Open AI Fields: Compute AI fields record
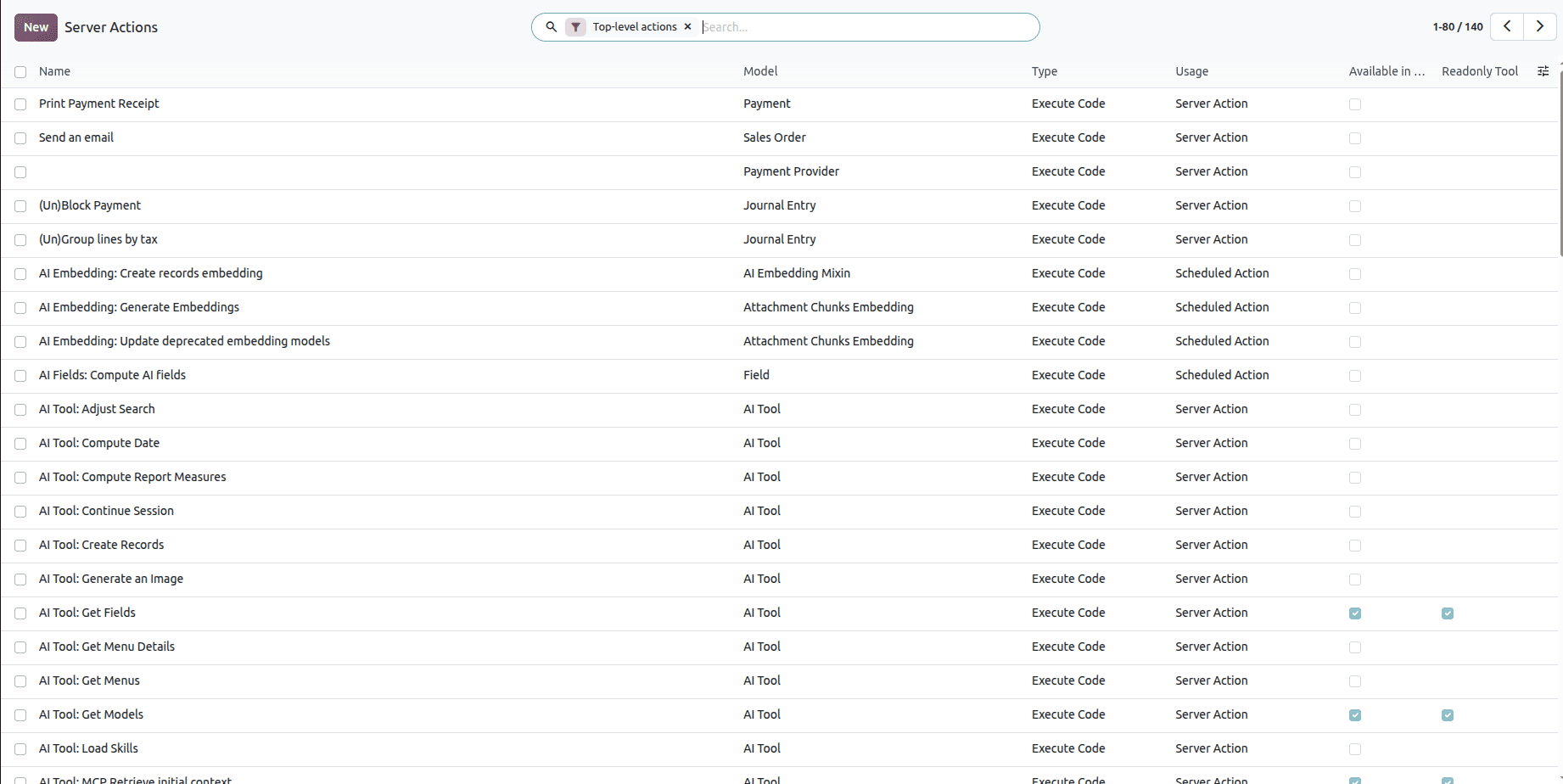The width and height of the screenshot is (1563, 784). coord(112,375)
